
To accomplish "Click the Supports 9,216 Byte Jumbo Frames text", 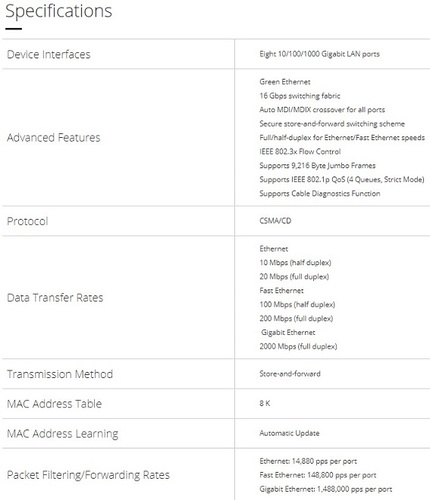I will pos(317,166).
